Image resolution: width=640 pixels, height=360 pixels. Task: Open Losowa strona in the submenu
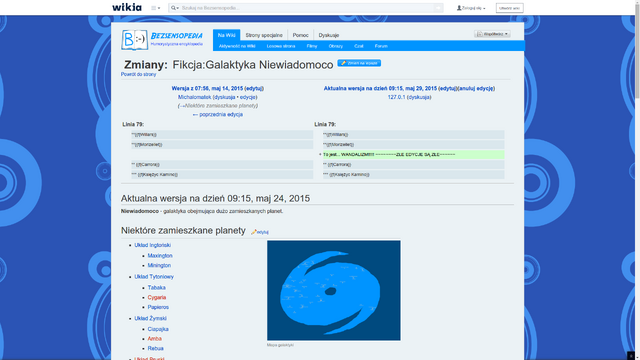(x=281, y=46)
